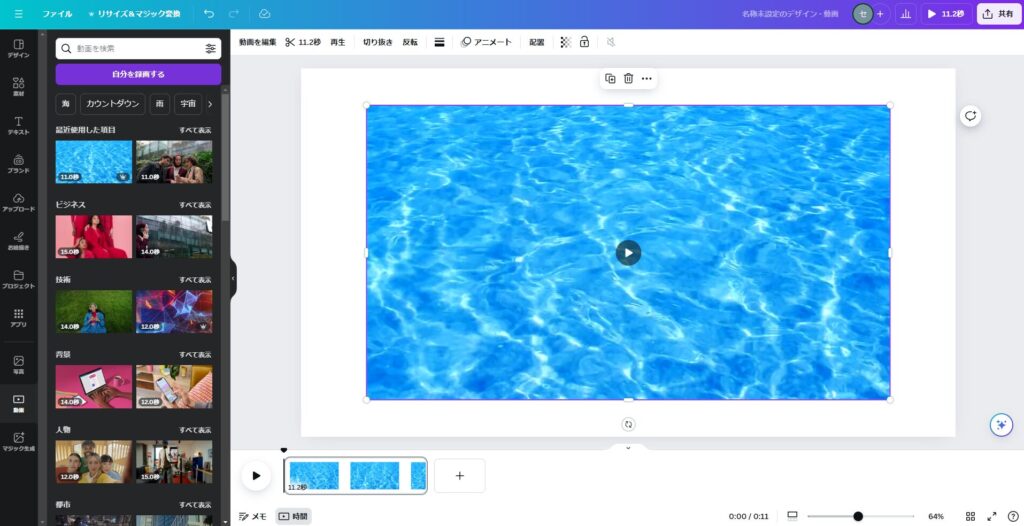Click the help question mark icon
This screenshot has width=1024, height=526.
[x=1013, y=516]
